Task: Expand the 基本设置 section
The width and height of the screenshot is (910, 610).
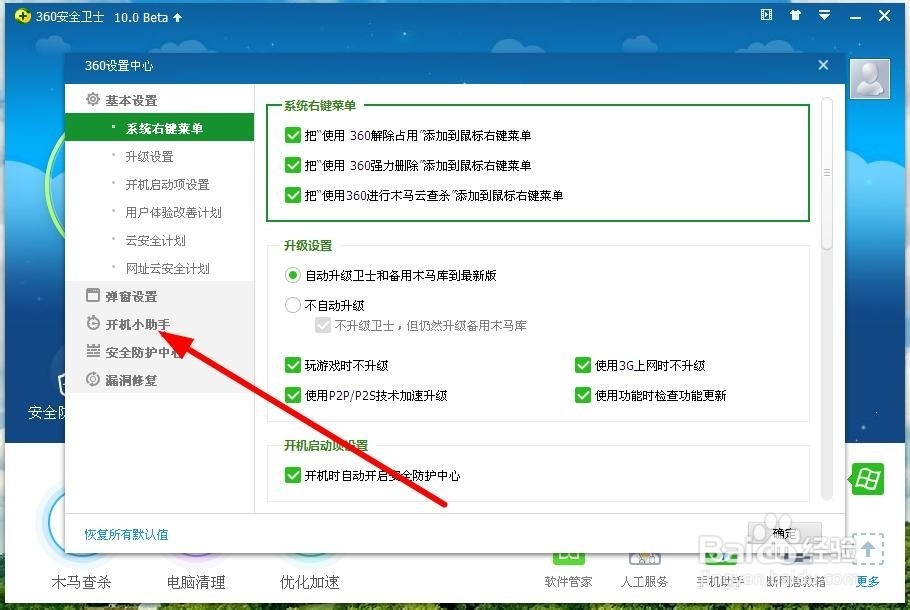Action: pos(131,100)
